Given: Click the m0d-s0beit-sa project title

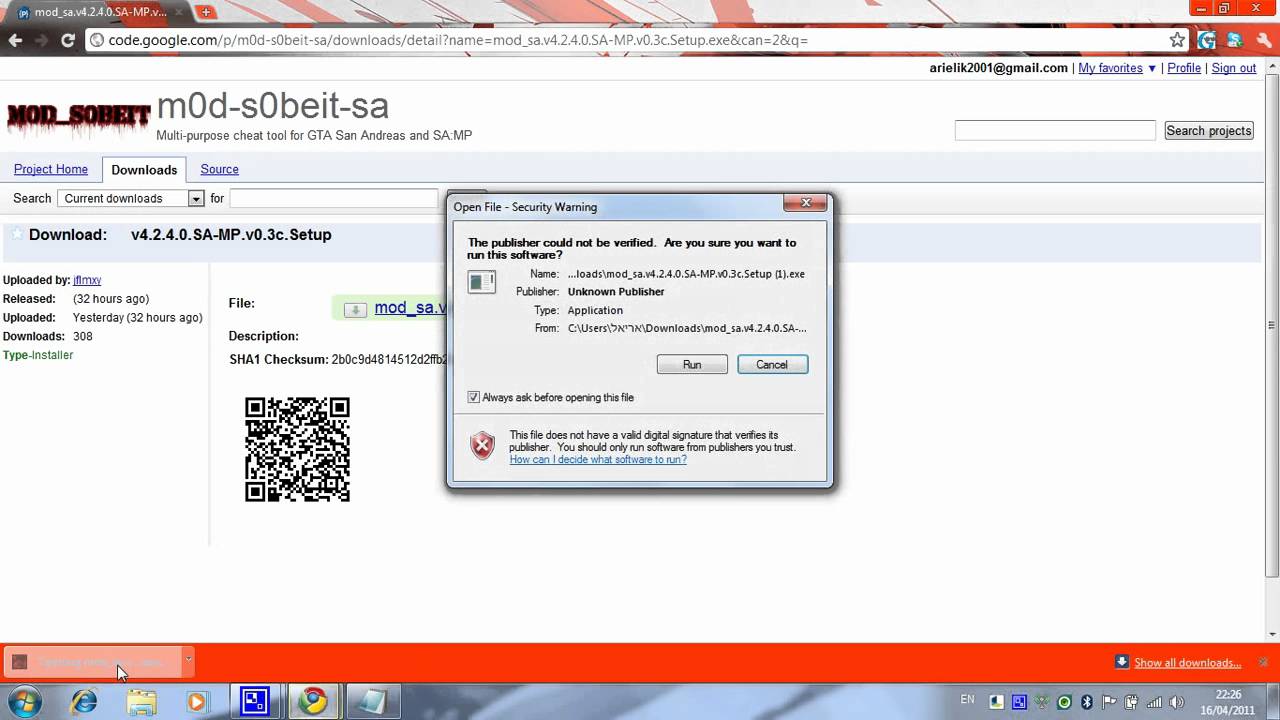Looking at the screenshot, I should click(272, 105).
